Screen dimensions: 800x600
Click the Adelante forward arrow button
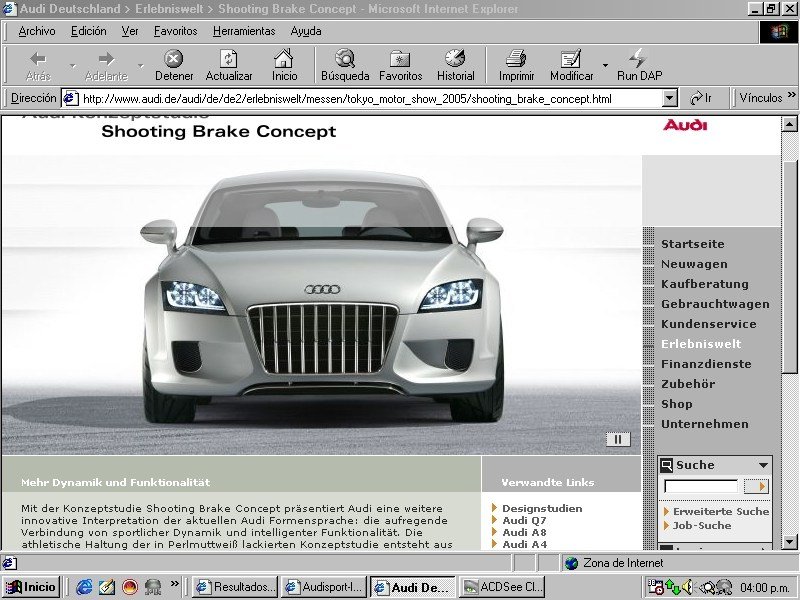click(x=106, y=65)
